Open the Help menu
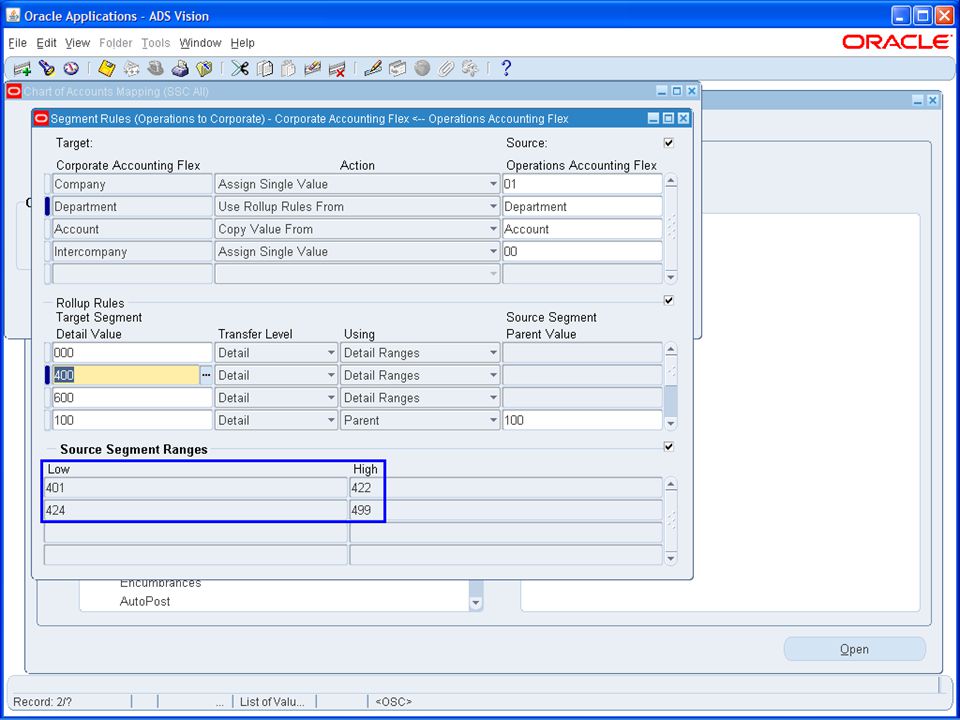 [242, 43]
